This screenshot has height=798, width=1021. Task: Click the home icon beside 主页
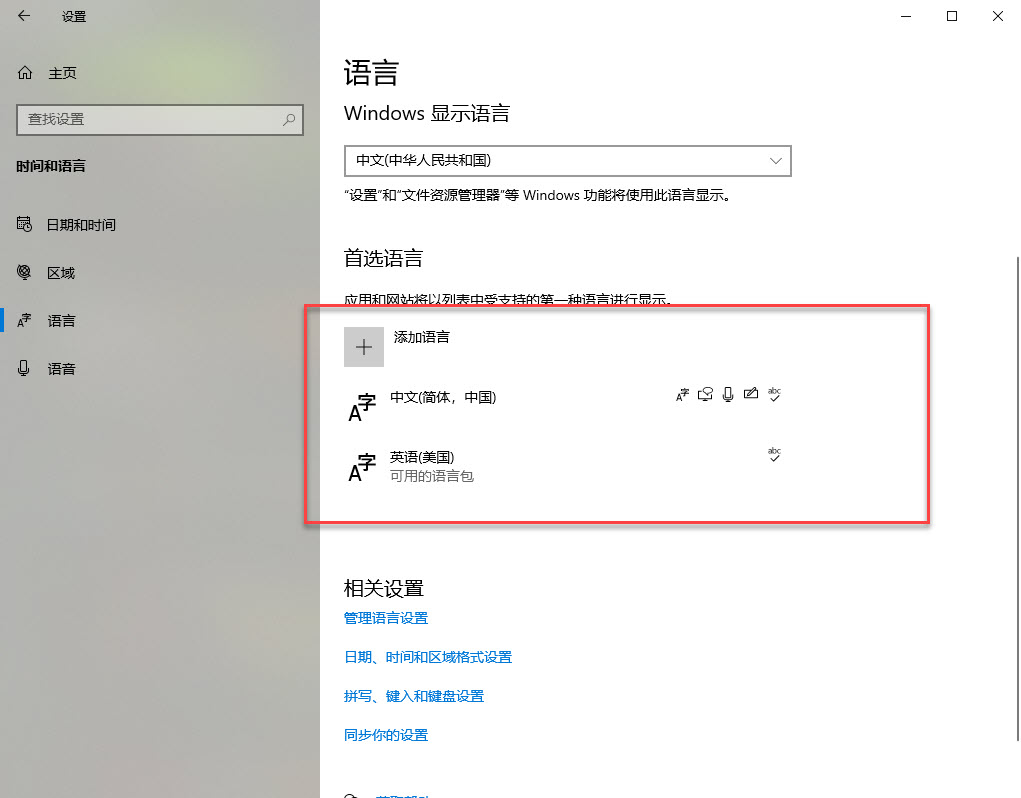pyautogui.click(x=25, y=73)
